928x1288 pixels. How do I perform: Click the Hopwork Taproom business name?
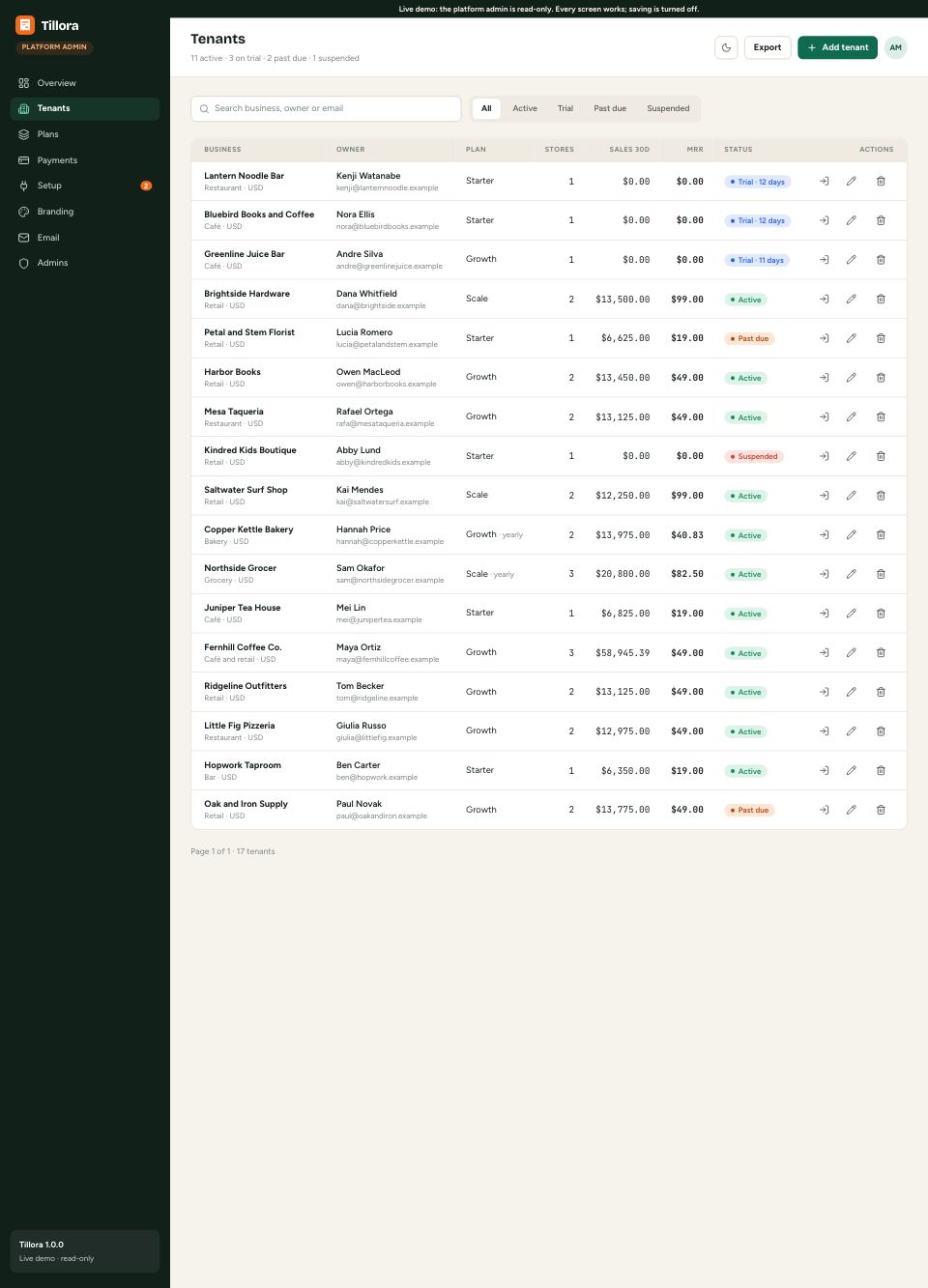(243, 765)
